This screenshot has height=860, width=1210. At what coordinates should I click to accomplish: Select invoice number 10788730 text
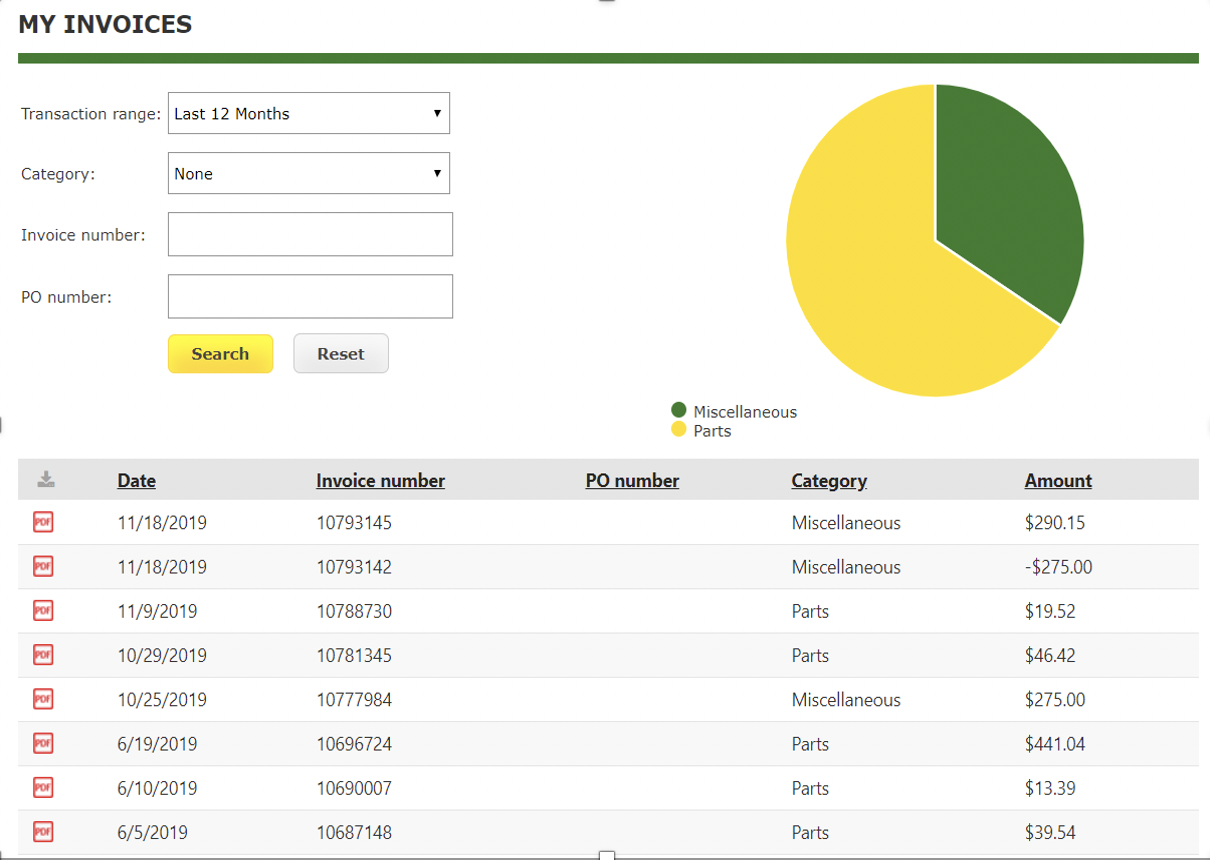354,611
